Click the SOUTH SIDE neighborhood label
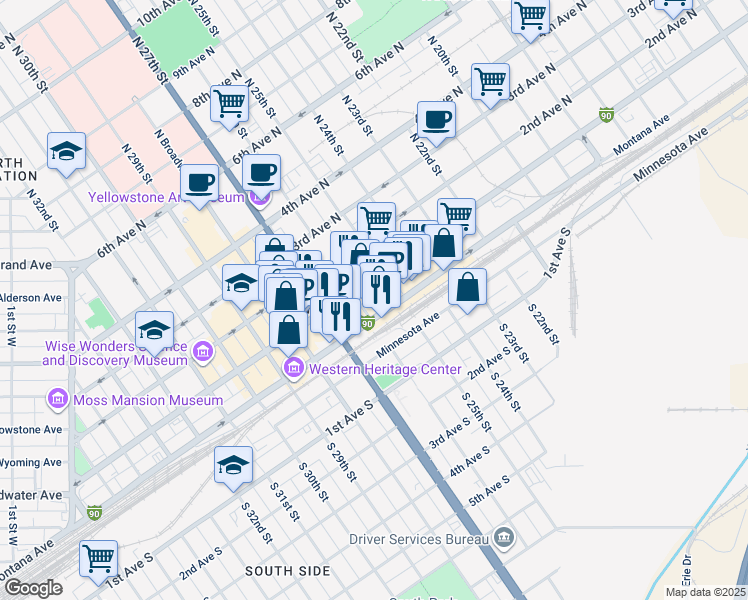Image resolution: width=748 pixels, height=600 pixels. click(288, 571)
